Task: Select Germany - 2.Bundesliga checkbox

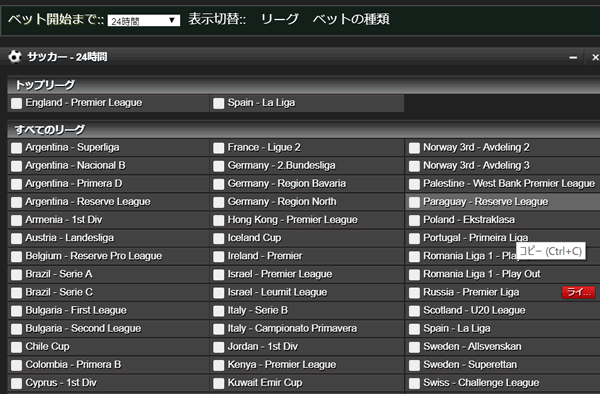Action: 218,166
